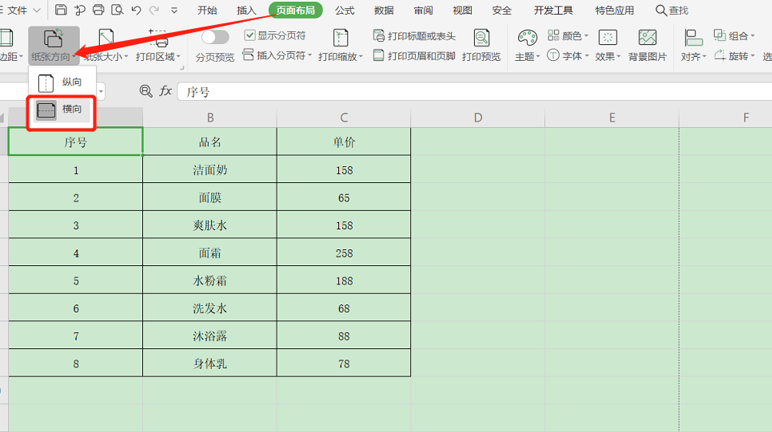Click the zoom magnifier icon beside fx
The height and width of the screenshot is (432, 772).
[x=146, y=91]
